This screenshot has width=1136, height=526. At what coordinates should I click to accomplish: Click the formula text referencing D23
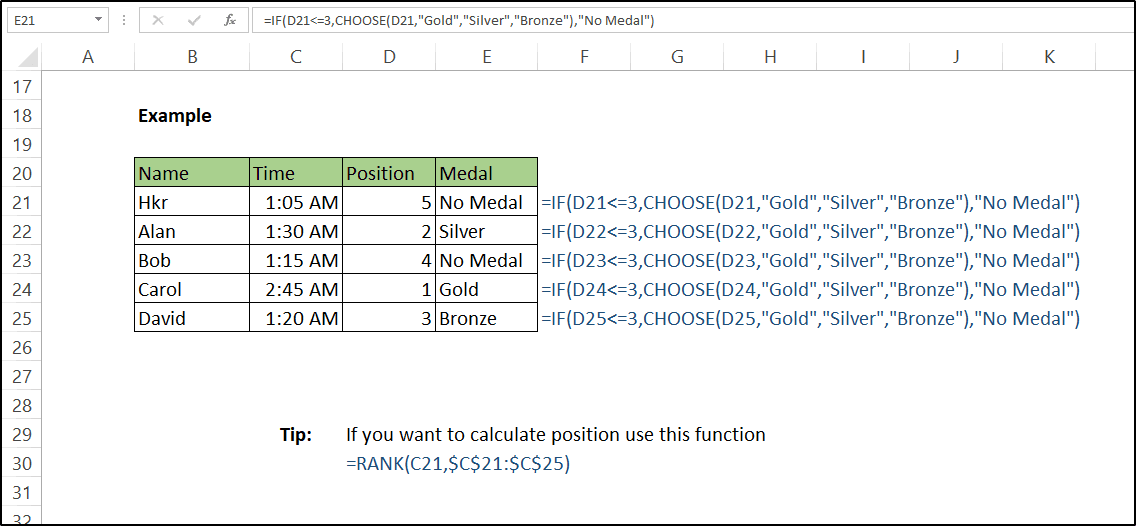pos(810,261)
